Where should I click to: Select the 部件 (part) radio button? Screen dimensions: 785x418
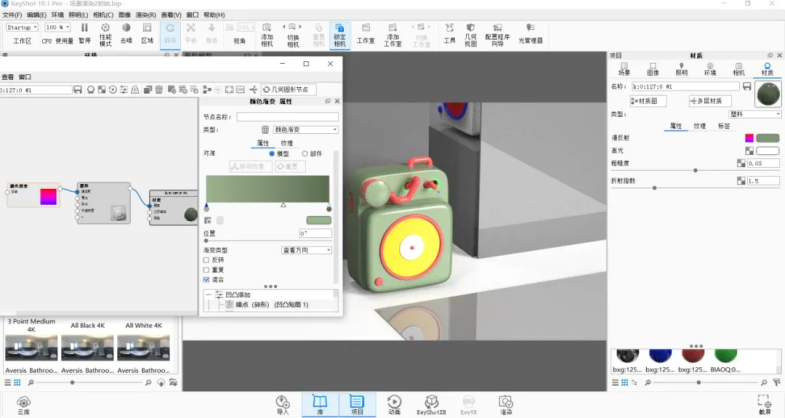click(x=305, y=154)
